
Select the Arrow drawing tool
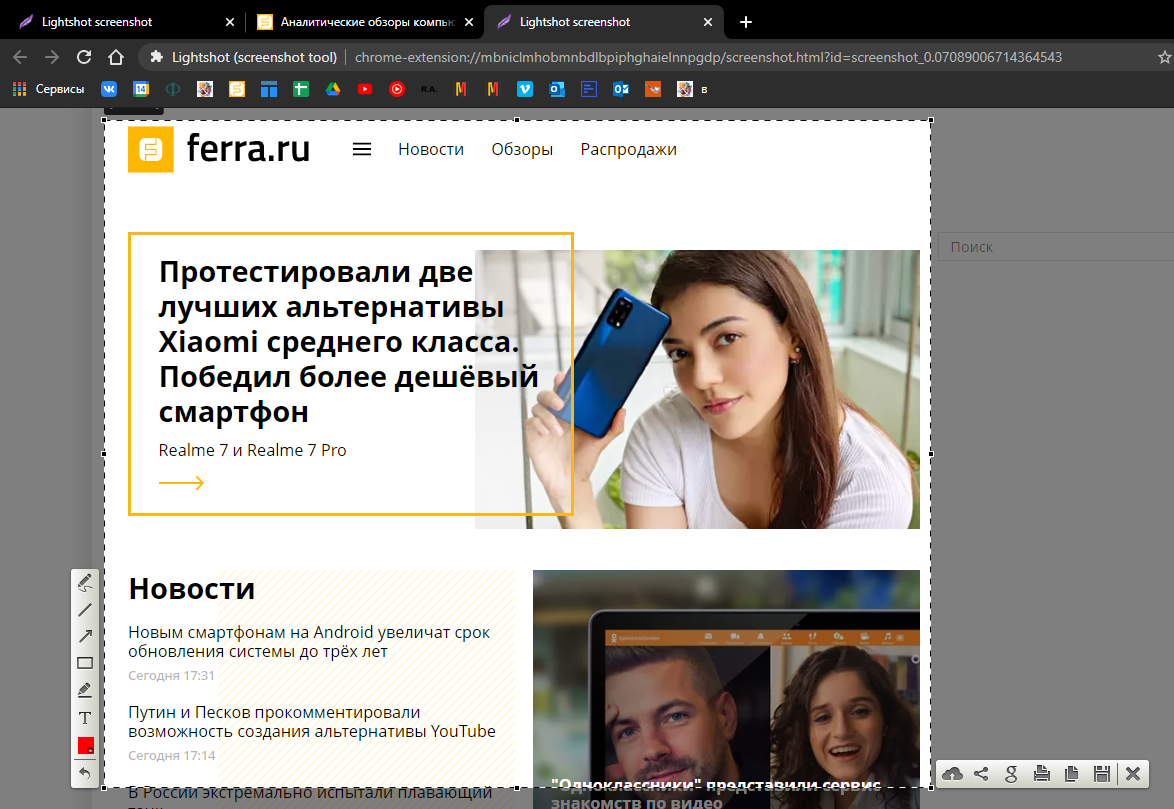pos(85,636)
